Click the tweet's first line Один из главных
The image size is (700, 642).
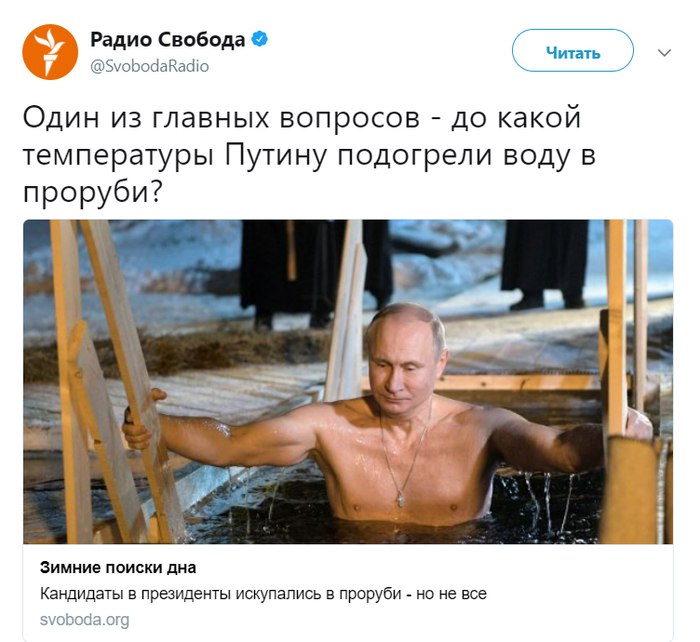302,117
